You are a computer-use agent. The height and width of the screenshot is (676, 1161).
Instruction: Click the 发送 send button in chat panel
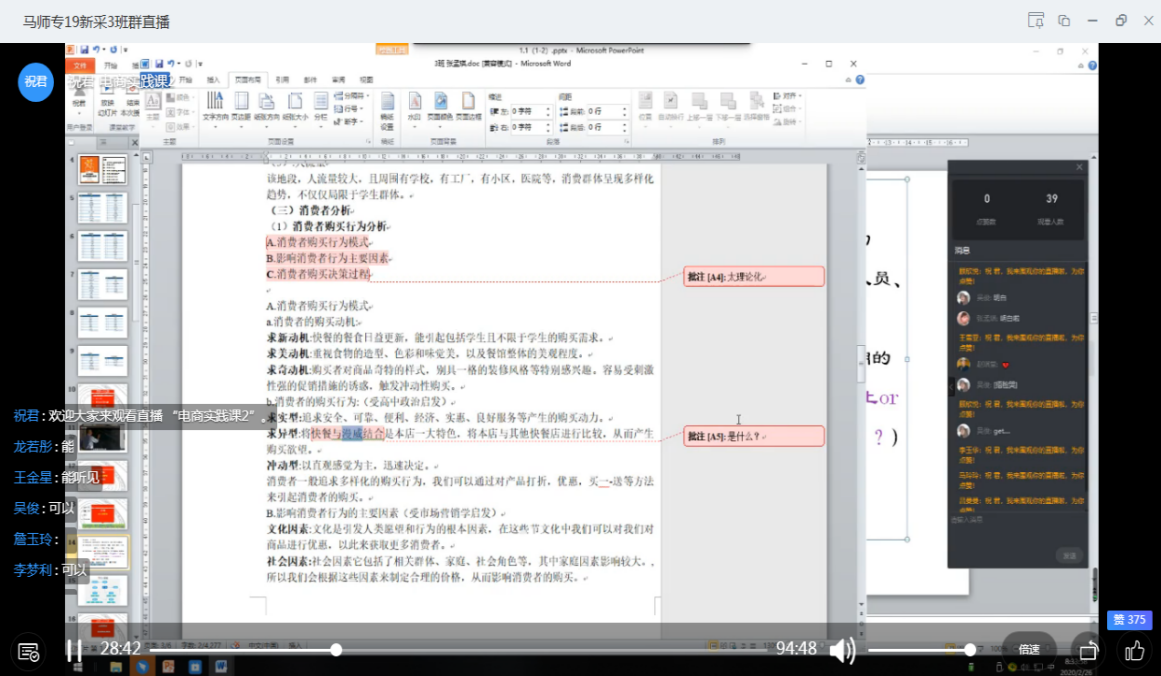1069,555
